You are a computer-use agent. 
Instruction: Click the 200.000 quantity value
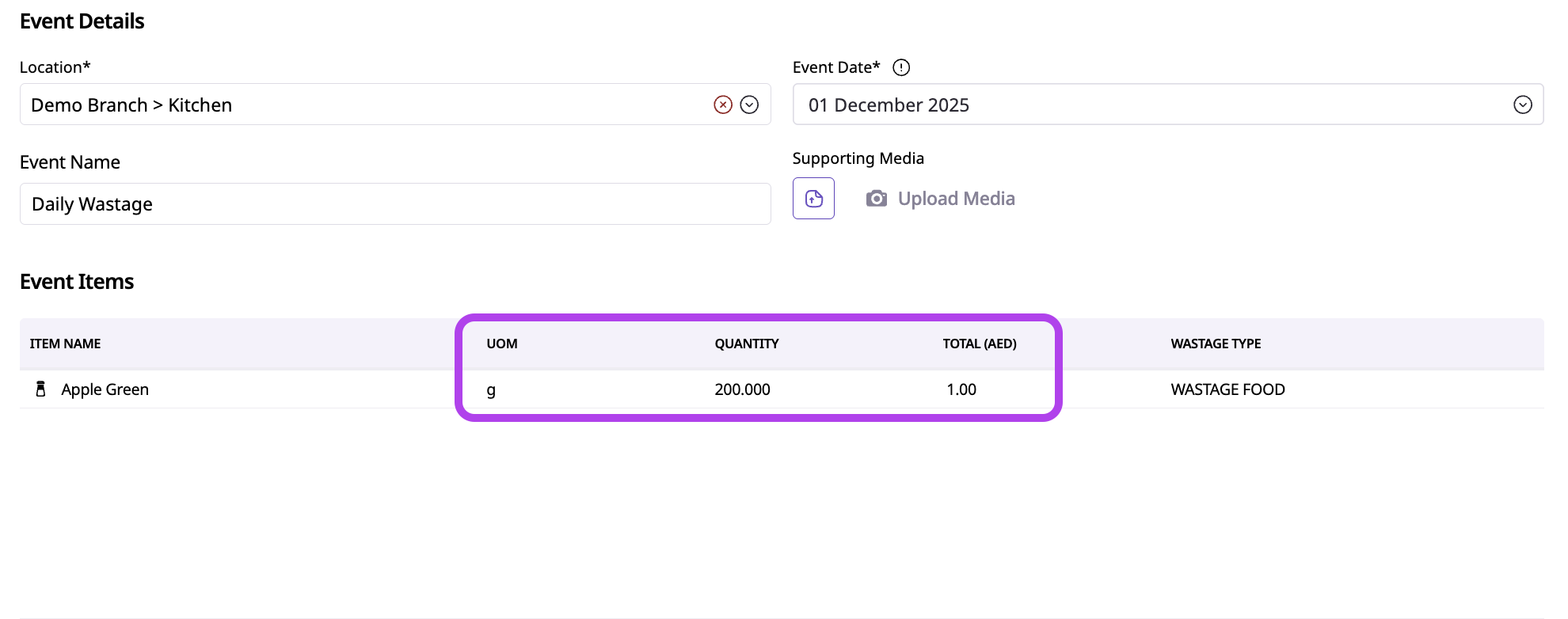tap(742, 389)
